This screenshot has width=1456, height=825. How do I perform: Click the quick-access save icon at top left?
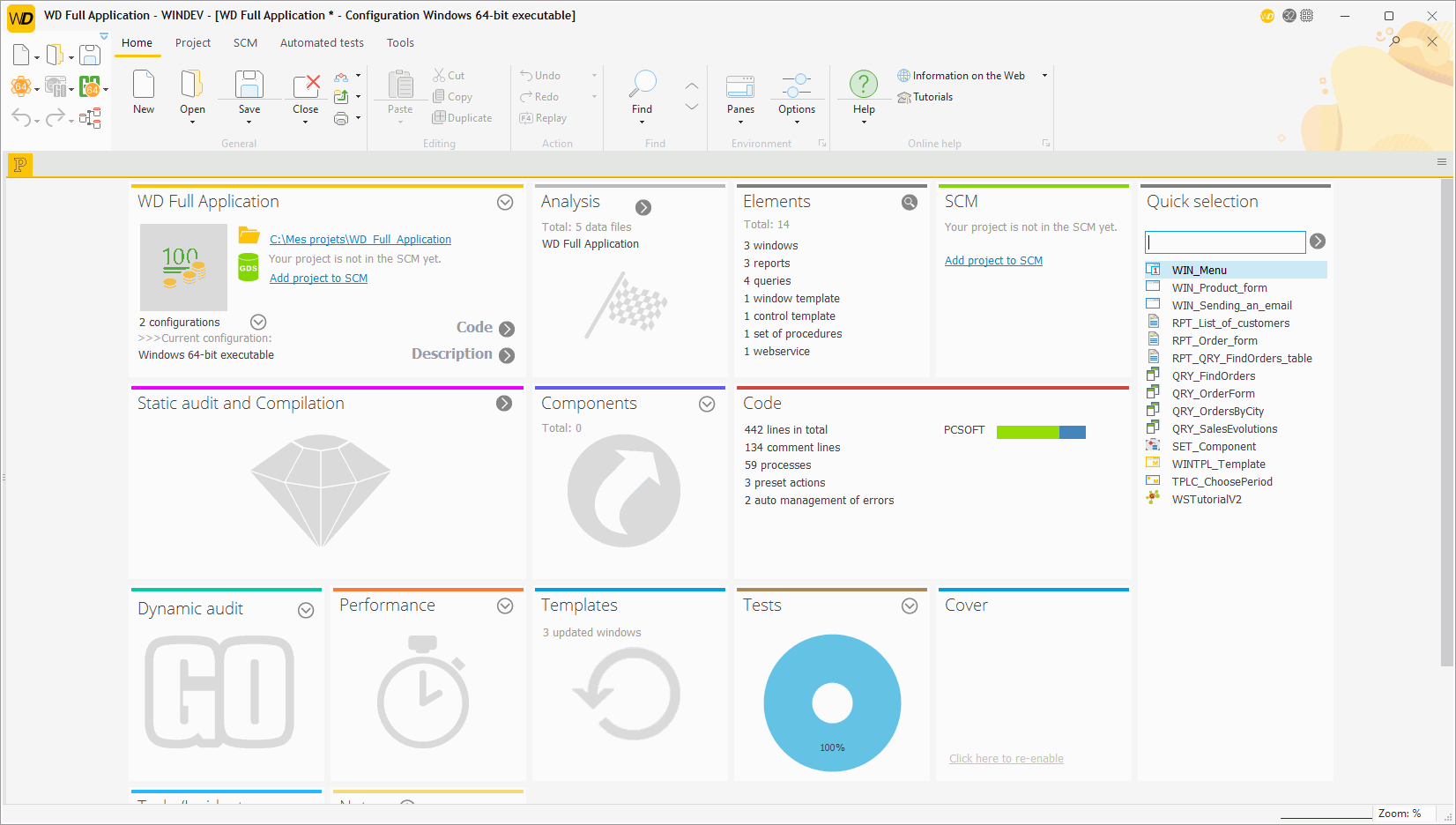(89, 56)
